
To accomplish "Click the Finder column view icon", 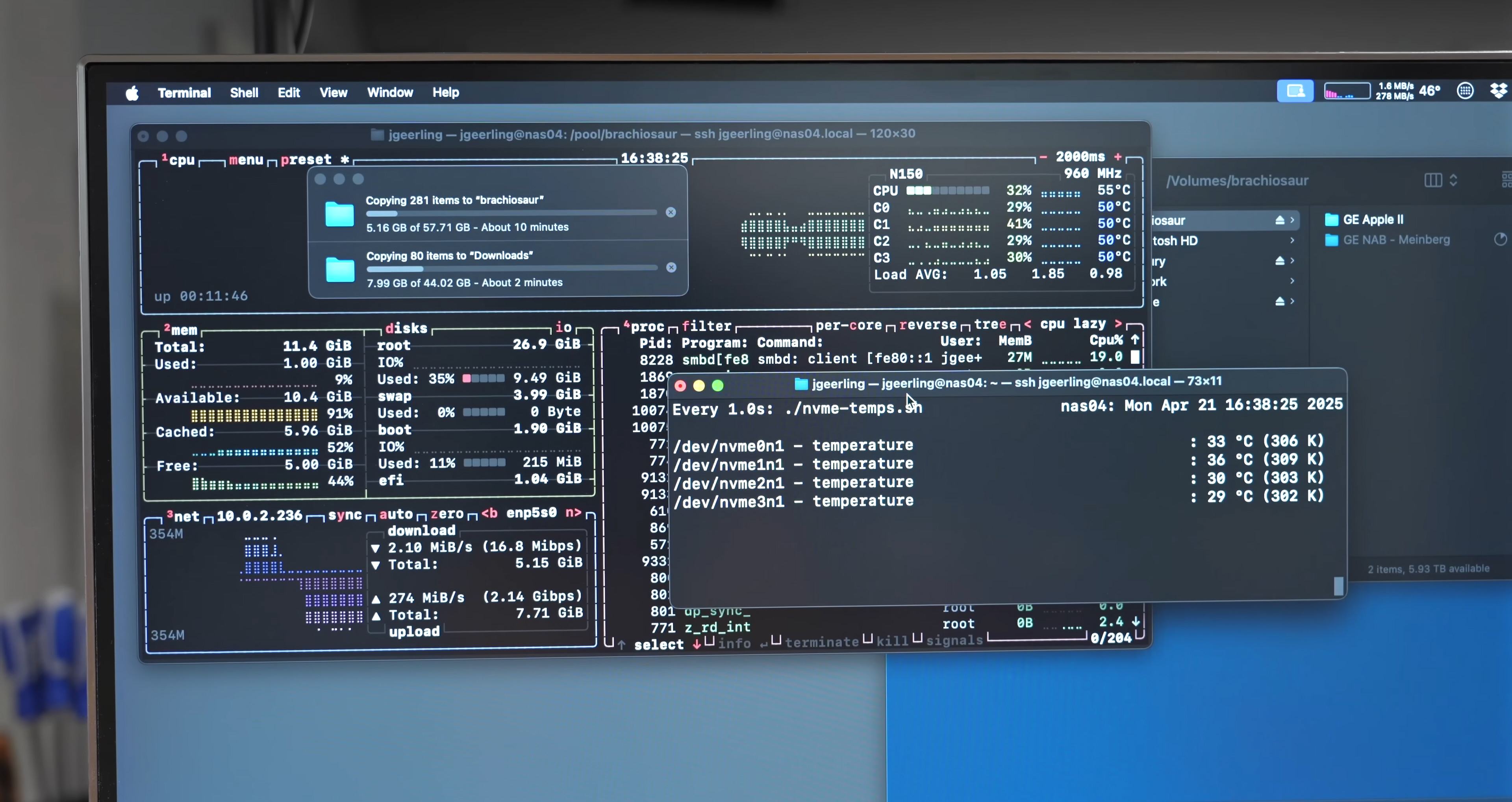I will (1433, 180).
